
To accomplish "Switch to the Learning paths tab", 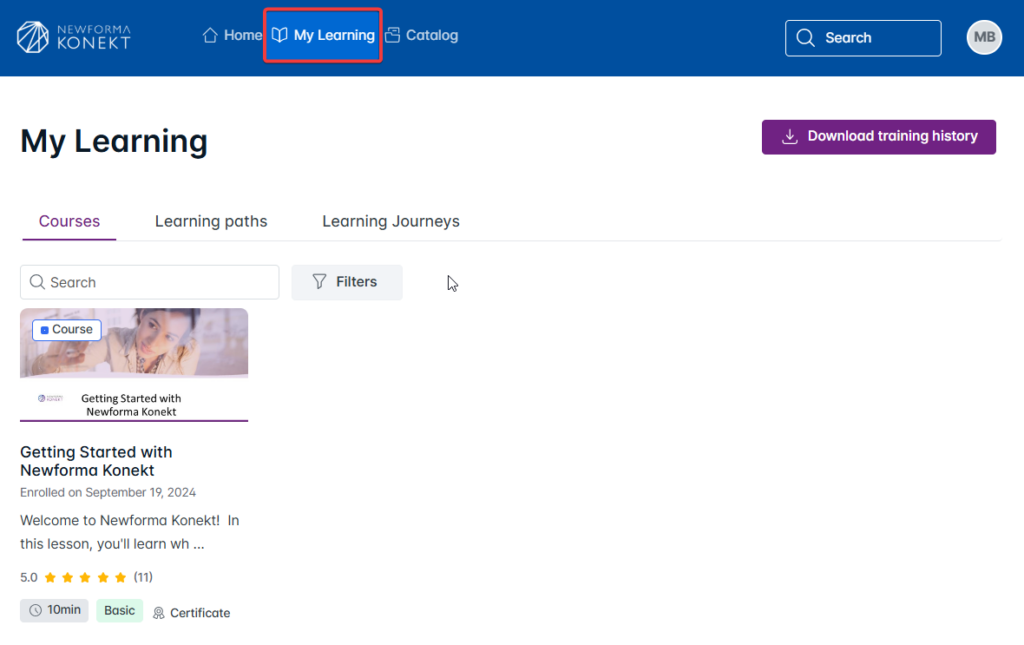I will [211, 221].
